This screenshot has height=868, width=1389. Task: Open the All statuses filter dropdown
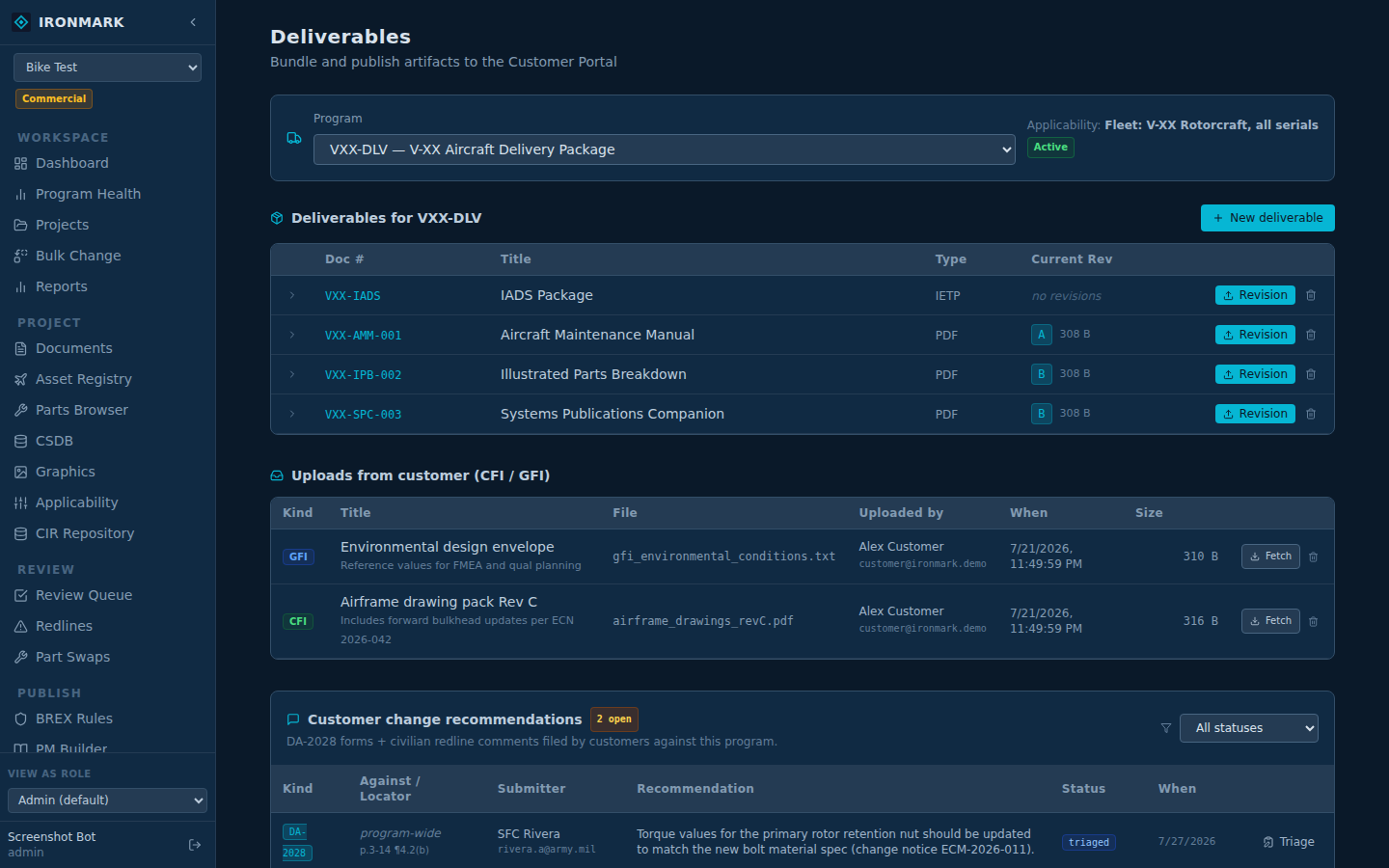pos(1249,728)
